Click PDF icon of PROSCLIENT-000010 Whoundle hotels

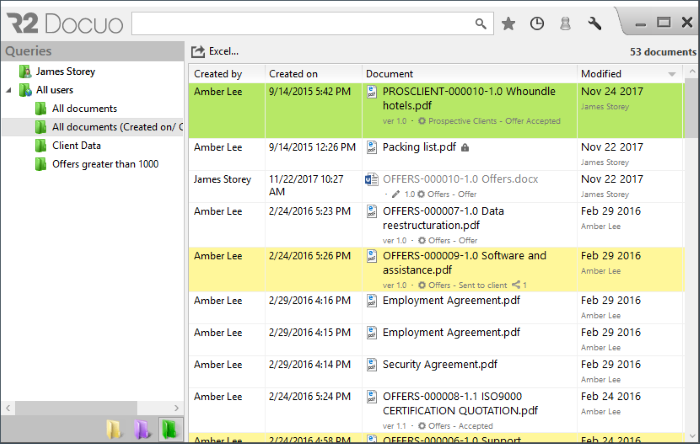[371, 91]
